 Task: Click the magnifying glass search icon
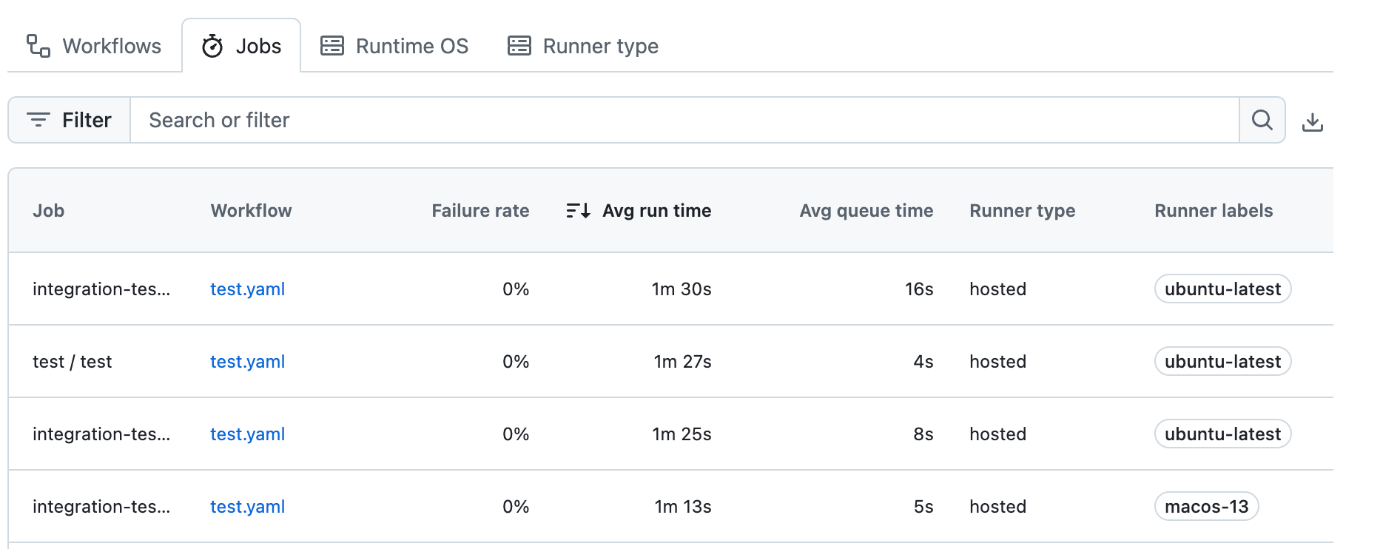pyautogui.click(x=1262, y=120)
